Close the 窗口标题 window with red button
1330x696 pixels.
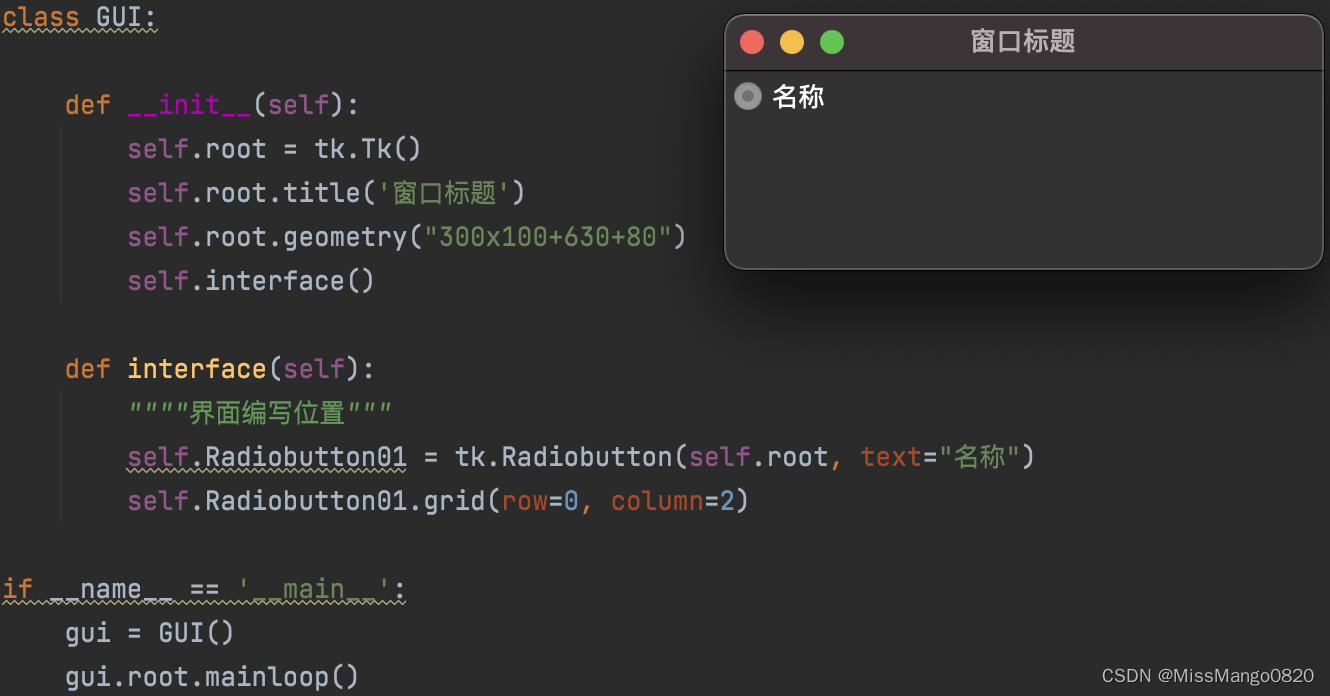coord(752,42)
